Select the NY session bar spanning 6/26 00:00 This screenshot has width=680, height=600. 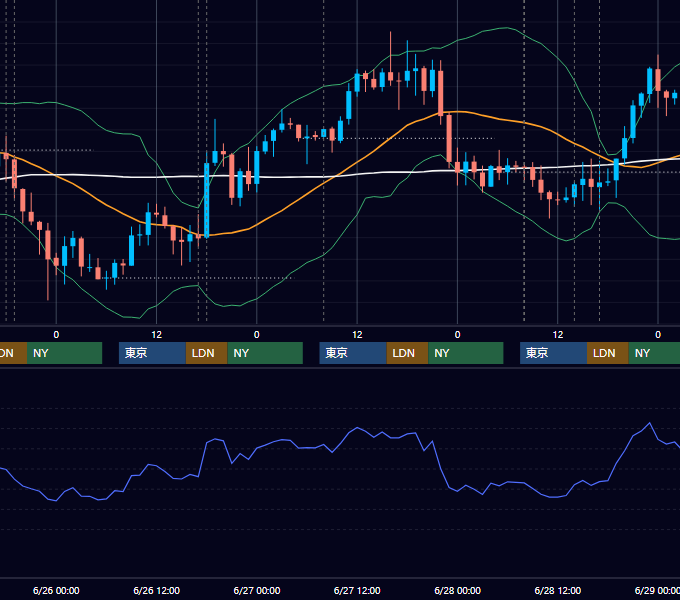[64, 353]
